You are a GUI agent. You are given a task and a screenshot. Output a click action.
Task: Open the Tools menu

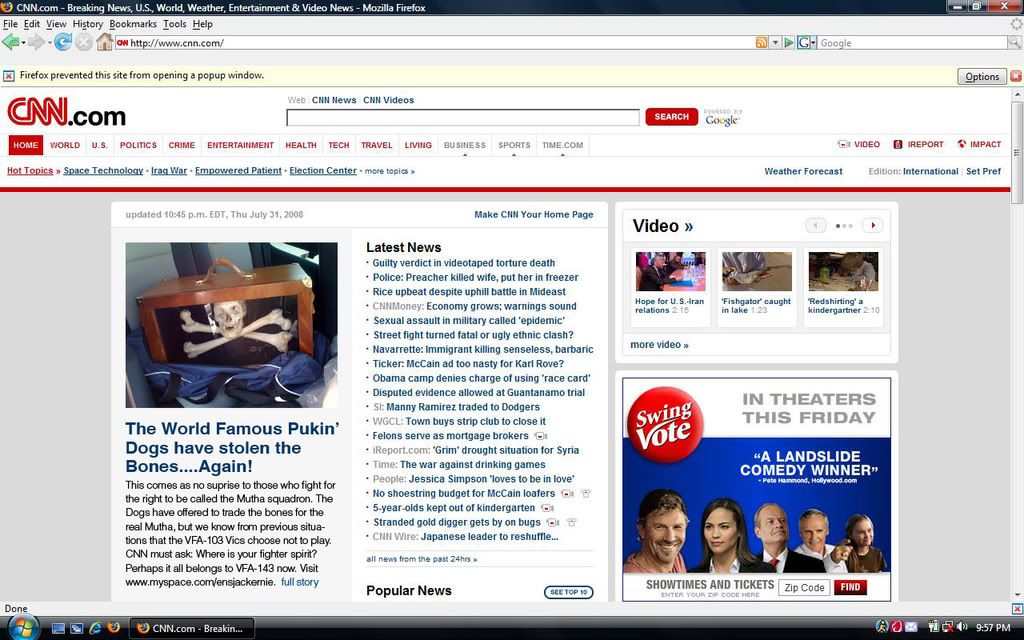point(174,24)
